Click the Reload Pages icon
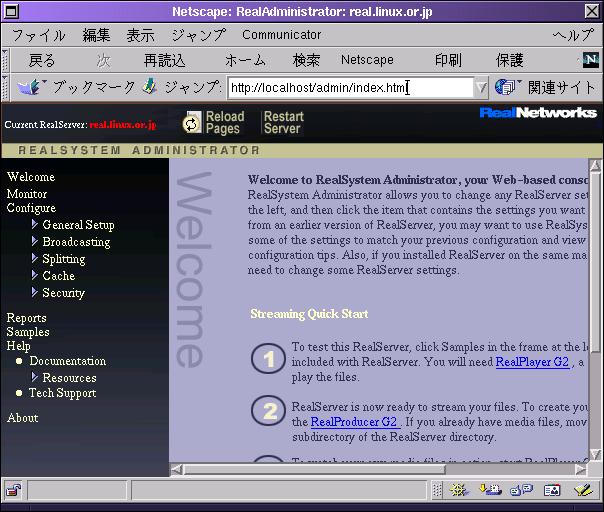 pyautogui.click(x=191, y=123)
